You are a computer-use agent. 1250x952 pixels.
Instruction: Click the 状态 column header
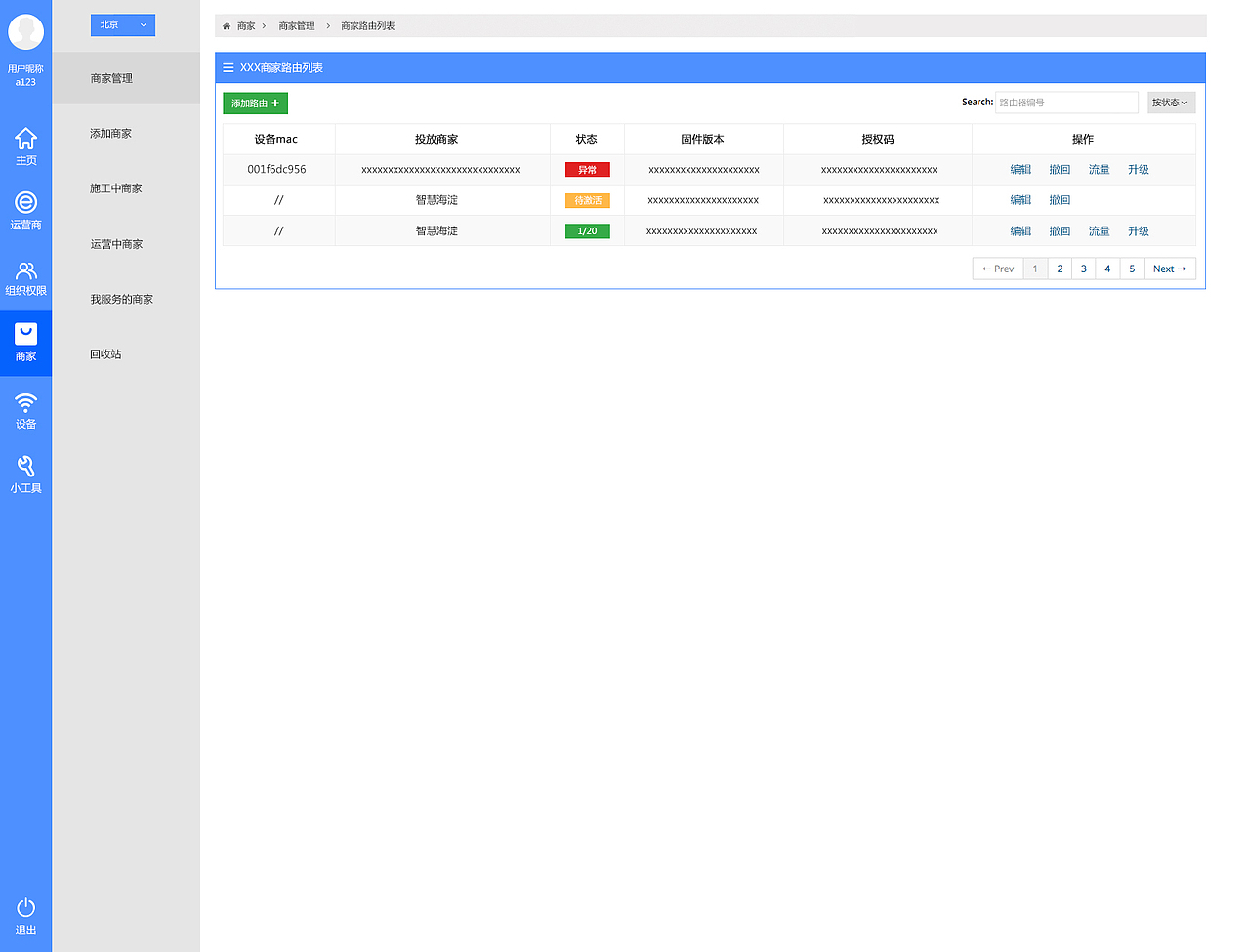[587, 140]
